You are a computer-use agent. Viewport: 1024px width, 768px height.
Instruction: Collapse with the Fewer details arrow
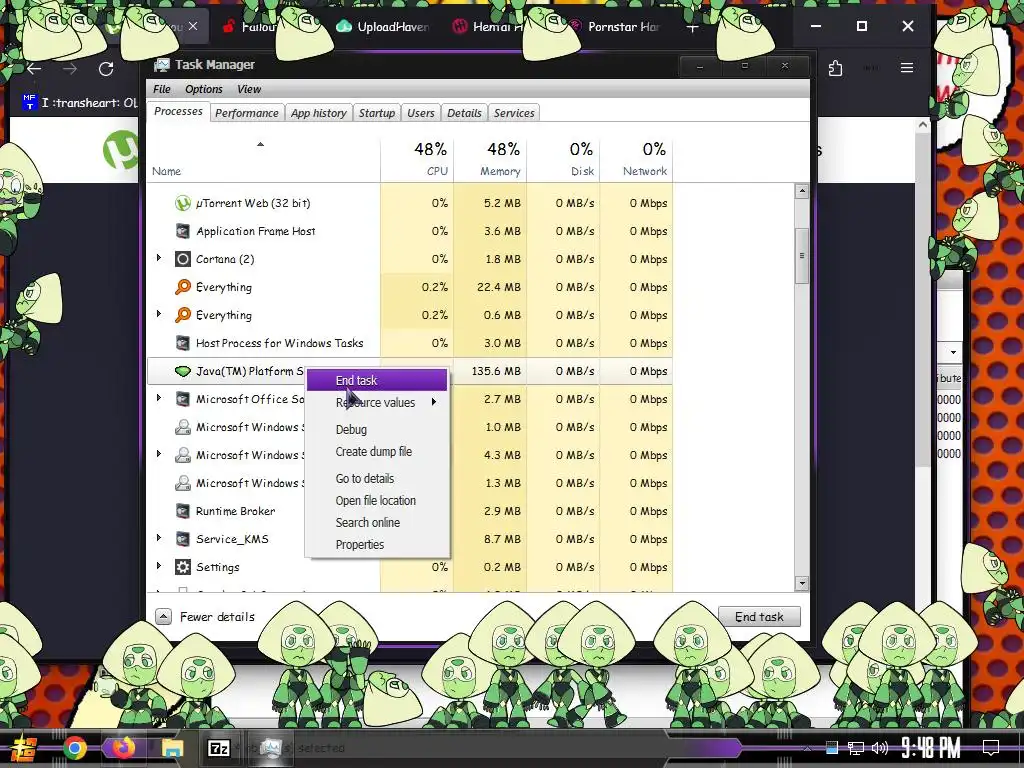[163, 616]
